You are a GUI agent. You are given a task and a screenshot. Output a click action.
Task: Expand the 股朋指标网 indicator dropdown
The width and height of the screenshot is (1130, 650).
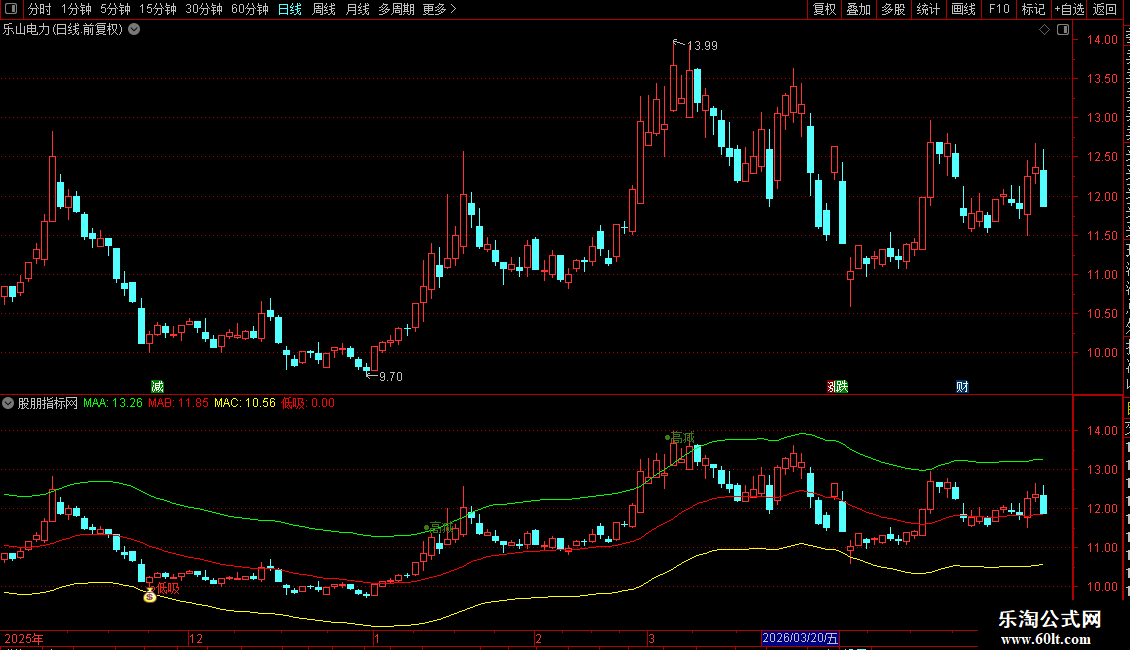(x=8, y=403)
